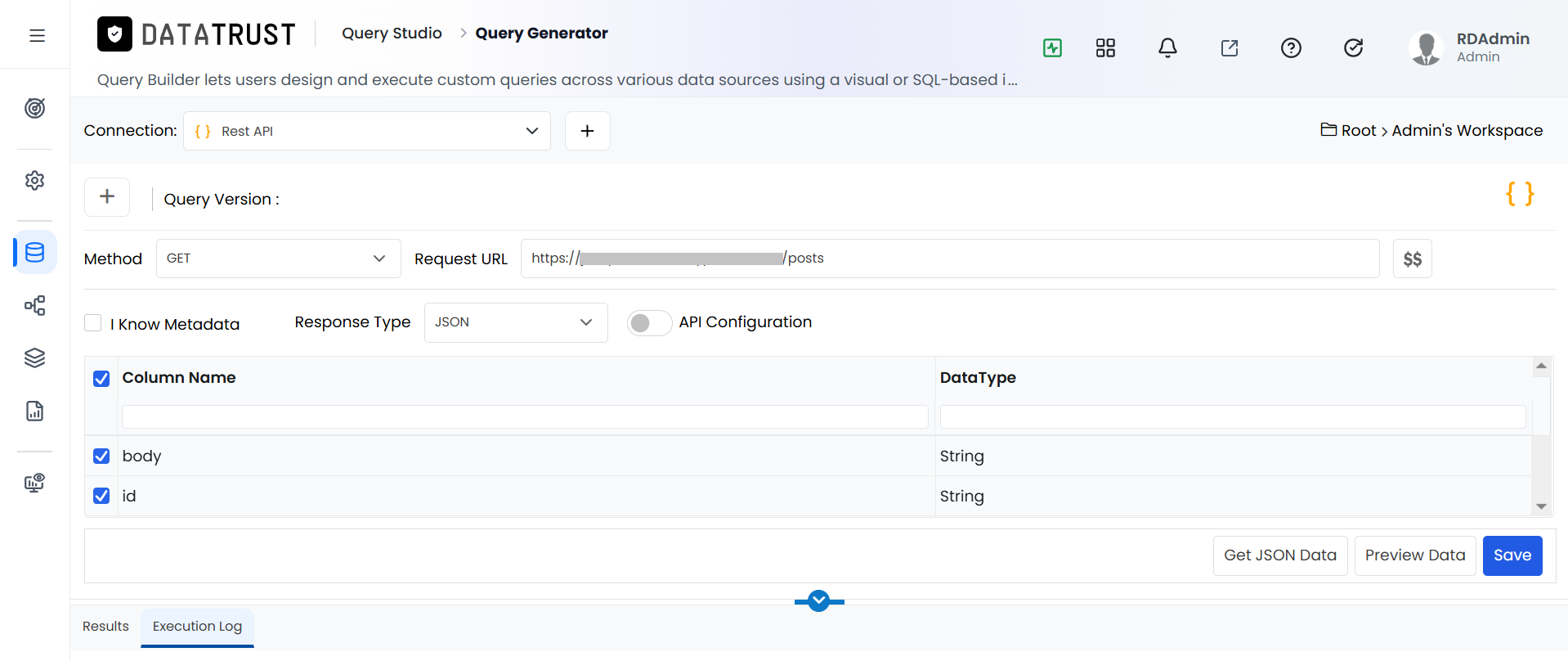
Task: Click the DataTrust shield logo
Action: click(x=114, y=34)
